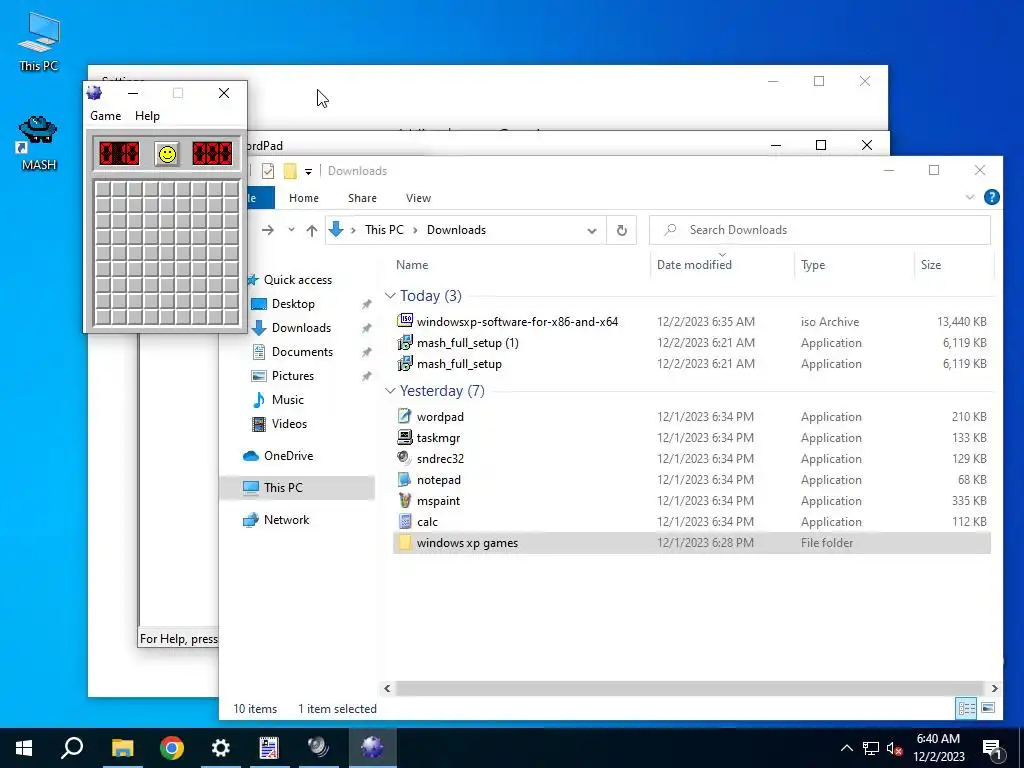Show hidden system tray icons
The image size is (1024, 768).
click(x=846, y=748)
